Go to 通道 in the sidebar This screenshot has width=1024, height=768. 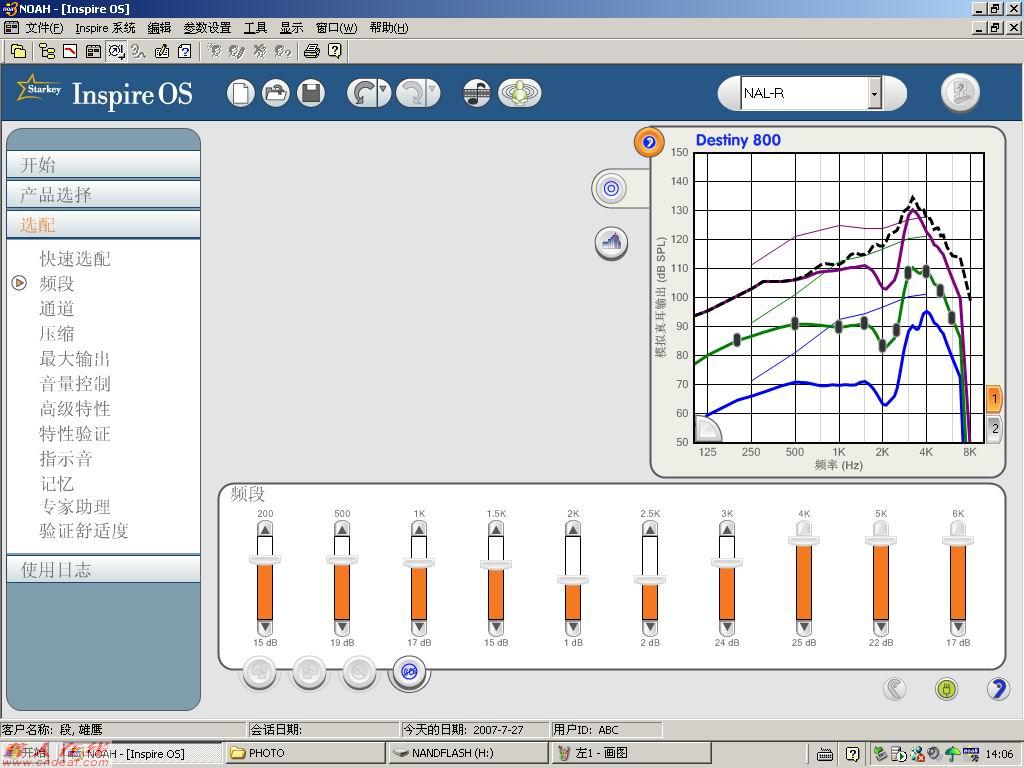point(57,308)
